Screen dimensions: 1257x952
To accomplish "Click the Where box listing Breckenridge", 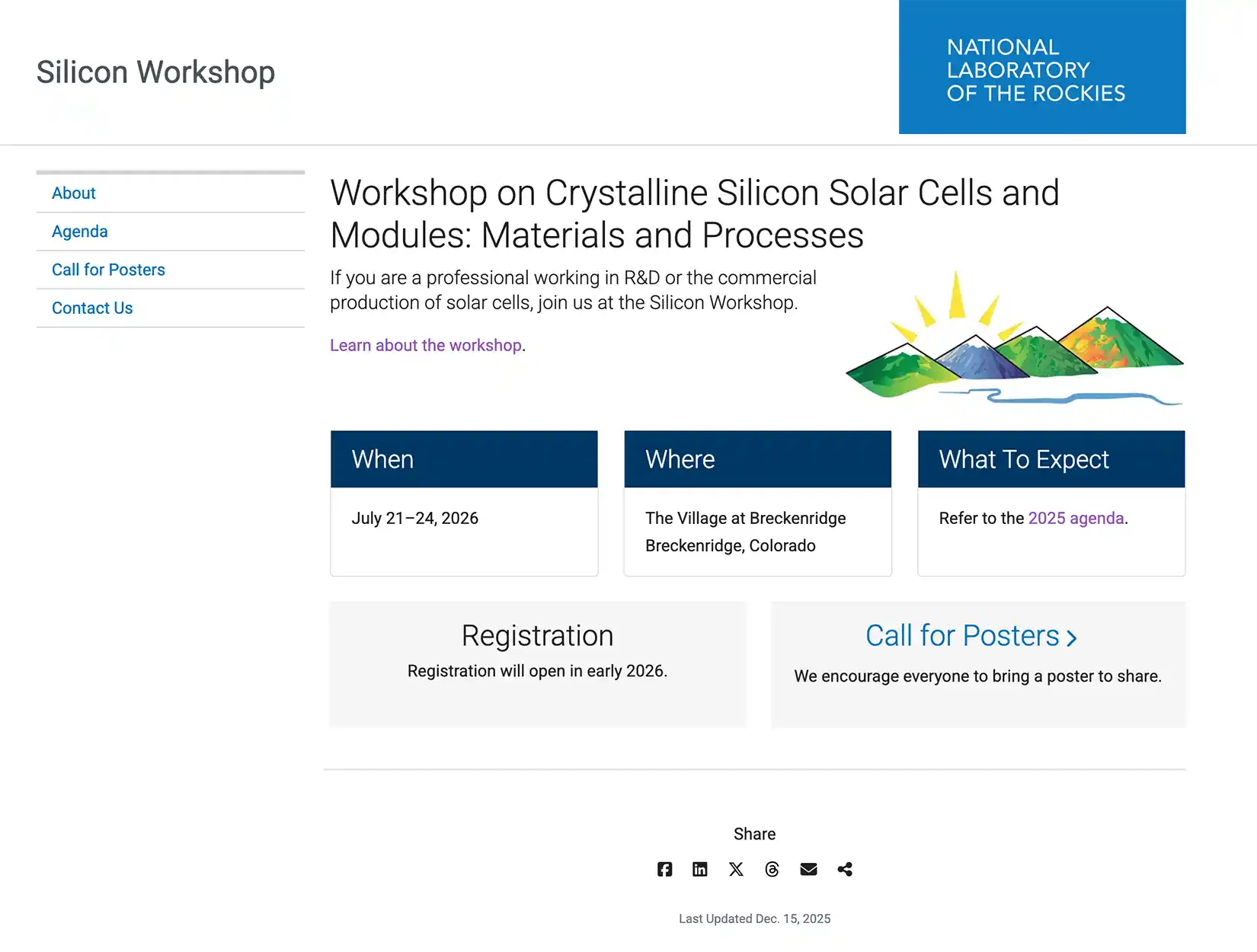I will 757,503.
